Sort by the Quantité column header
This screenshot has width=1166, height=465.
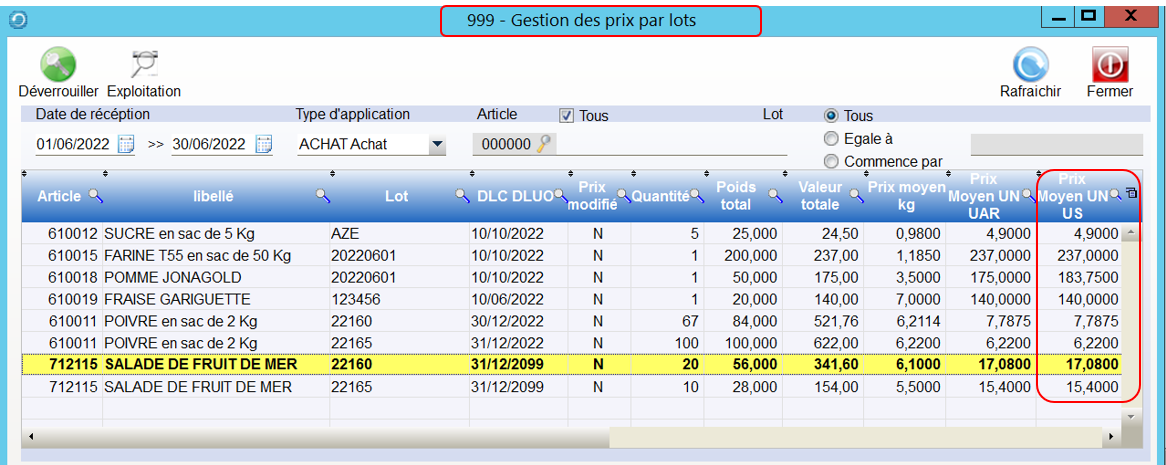tap(660, 196)
